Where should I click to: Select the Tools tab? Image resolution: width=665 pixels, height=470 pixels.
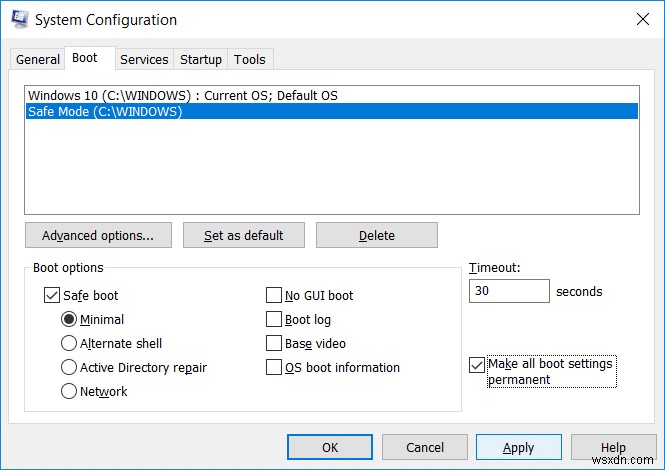(x=250, y=59)
